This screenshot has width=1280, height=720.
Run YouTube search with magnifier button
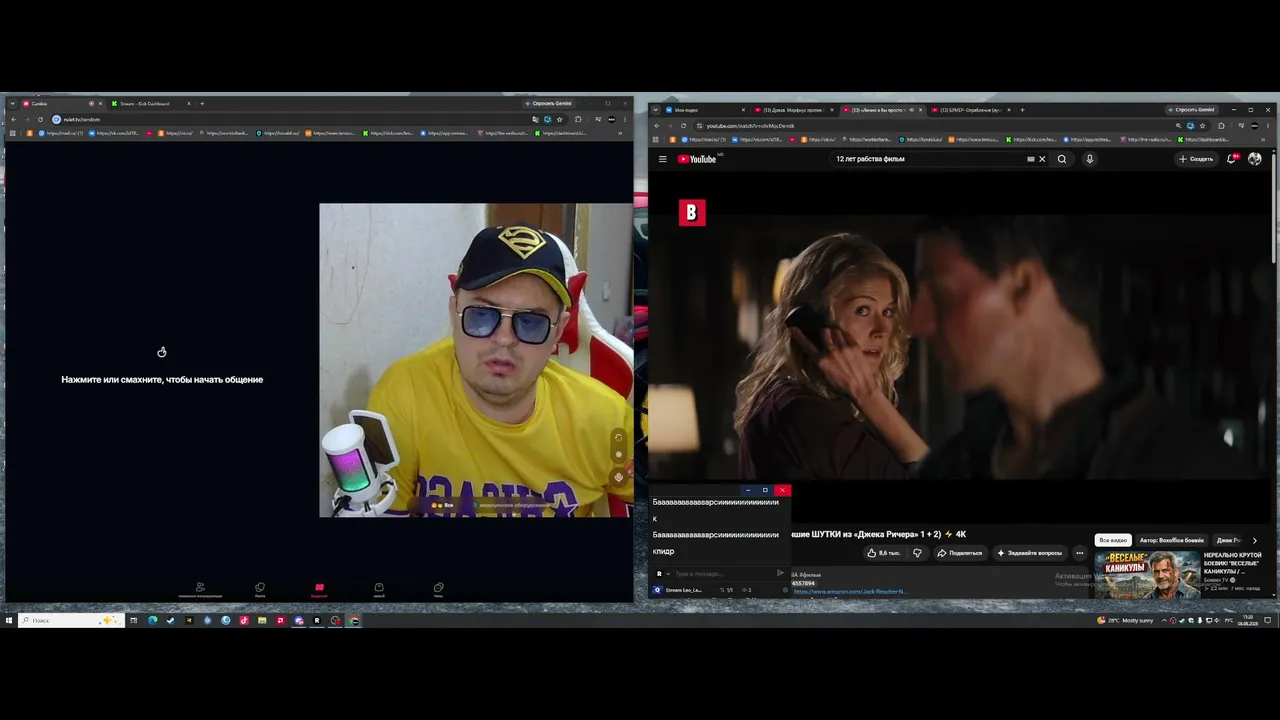pyautogui.click(x=1062, y=159)
